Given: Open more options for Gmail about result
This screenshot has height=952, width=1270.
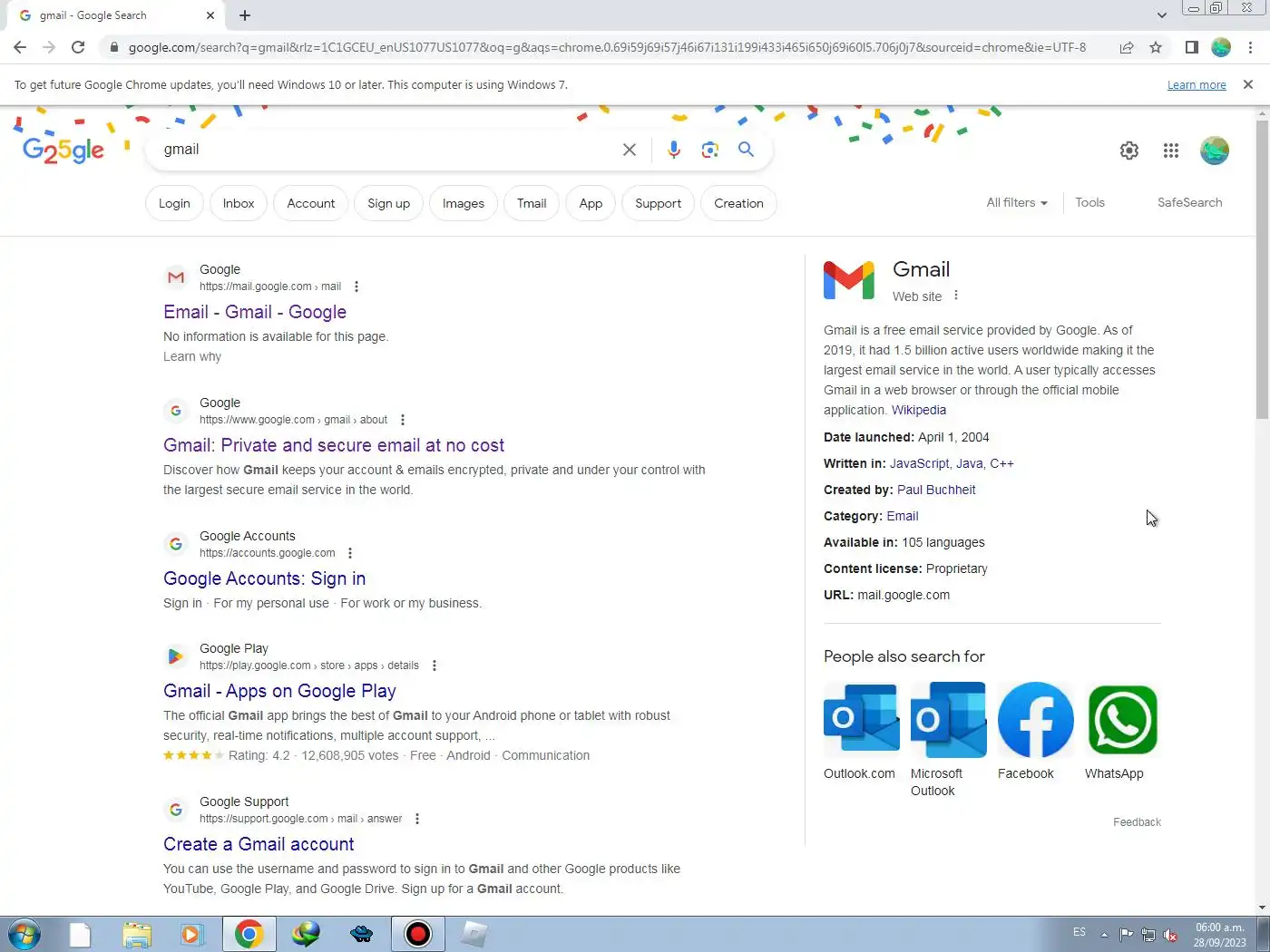Looking at the screenshot, I should 403,420.
